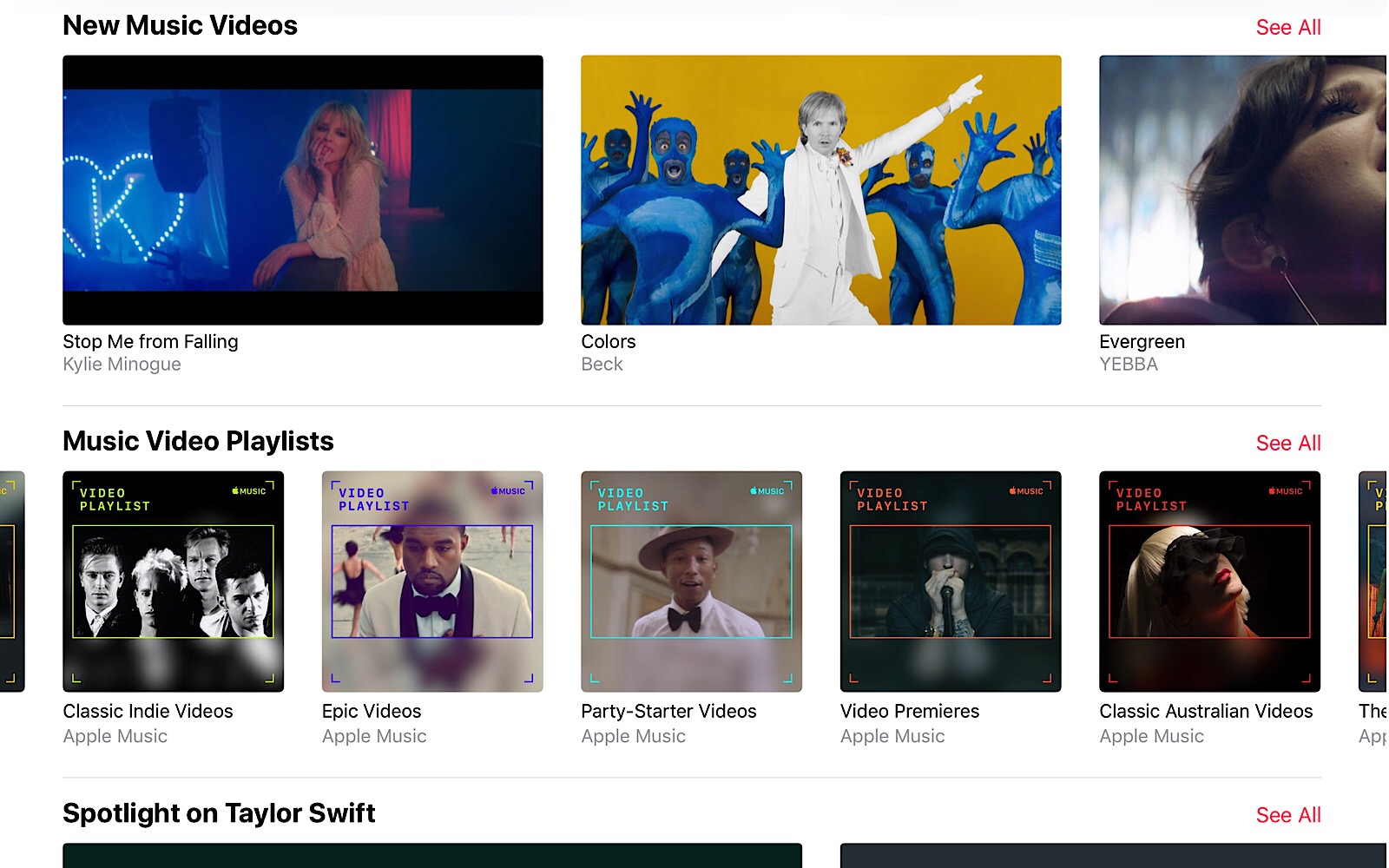Click the Spotlight on Taylor Swift heading
The image size is (1389, 868).
pyautogui.click(x=219, y=814)
